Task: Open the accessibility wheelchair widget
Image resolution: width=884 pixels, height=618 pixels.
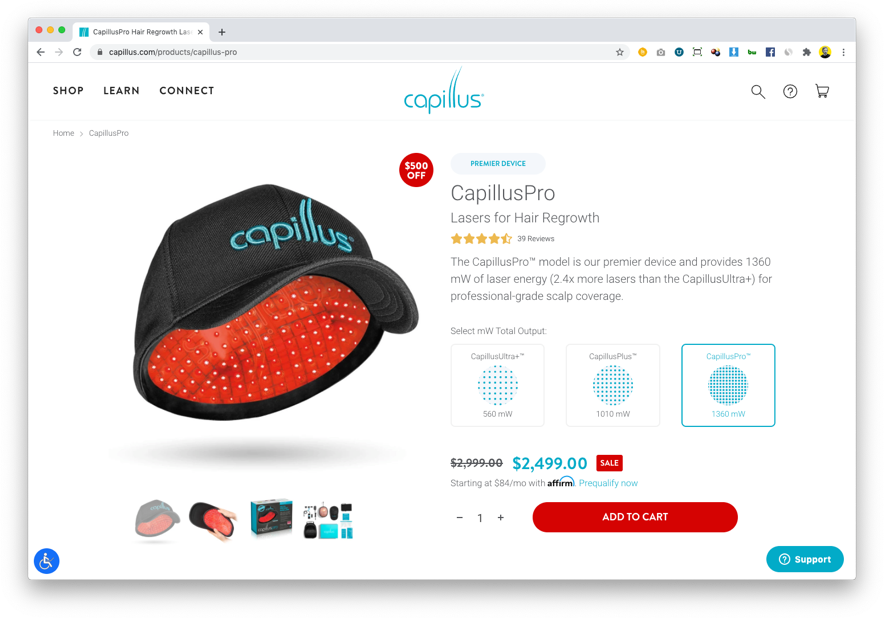Action: 47,560
